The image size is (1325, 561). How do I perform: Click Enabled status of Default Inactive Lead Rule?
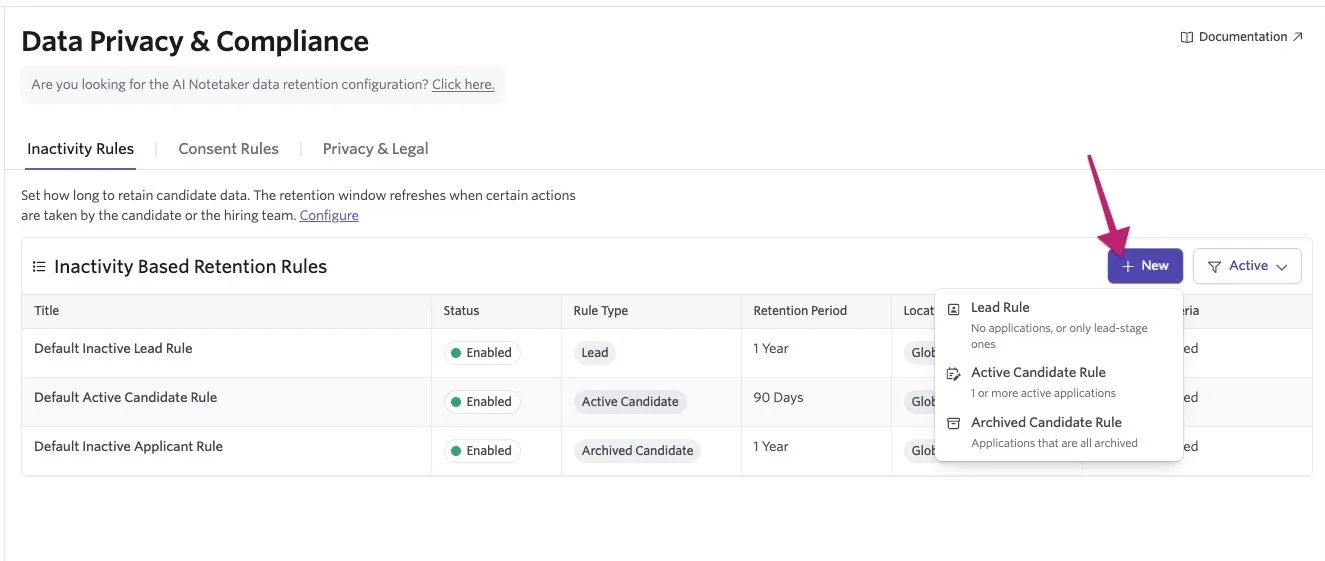coord(482,353)
